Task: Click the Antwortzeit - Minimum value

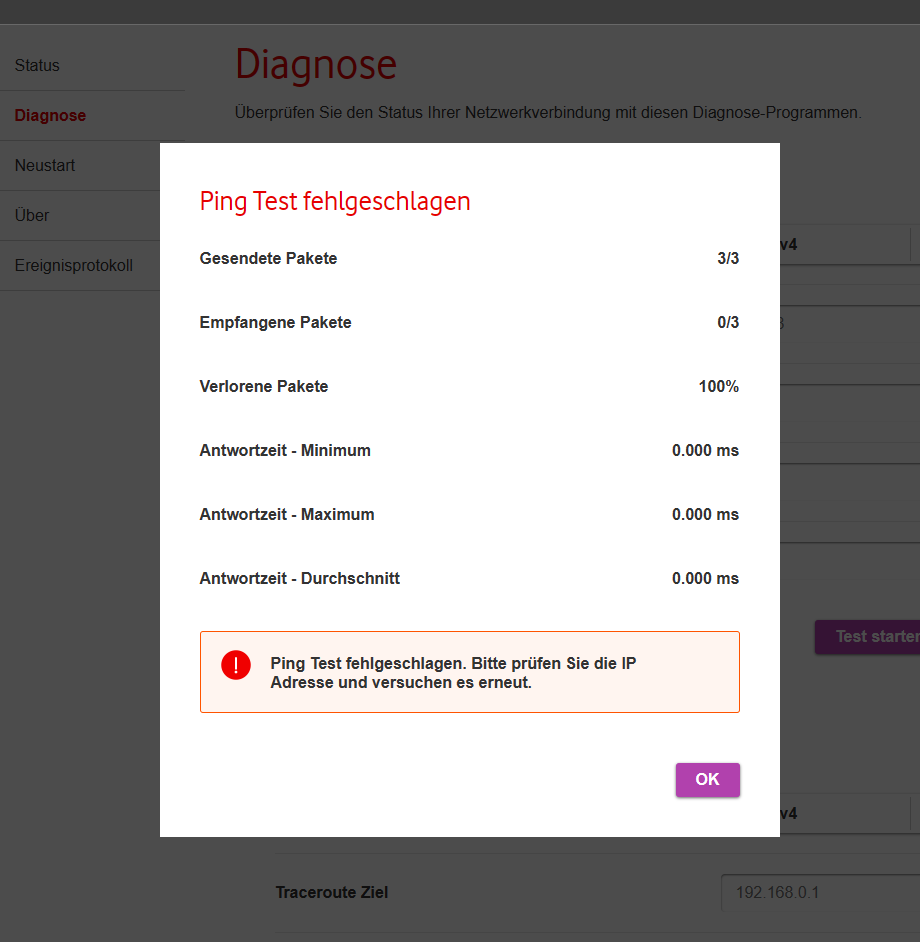Action: [705, 451]
